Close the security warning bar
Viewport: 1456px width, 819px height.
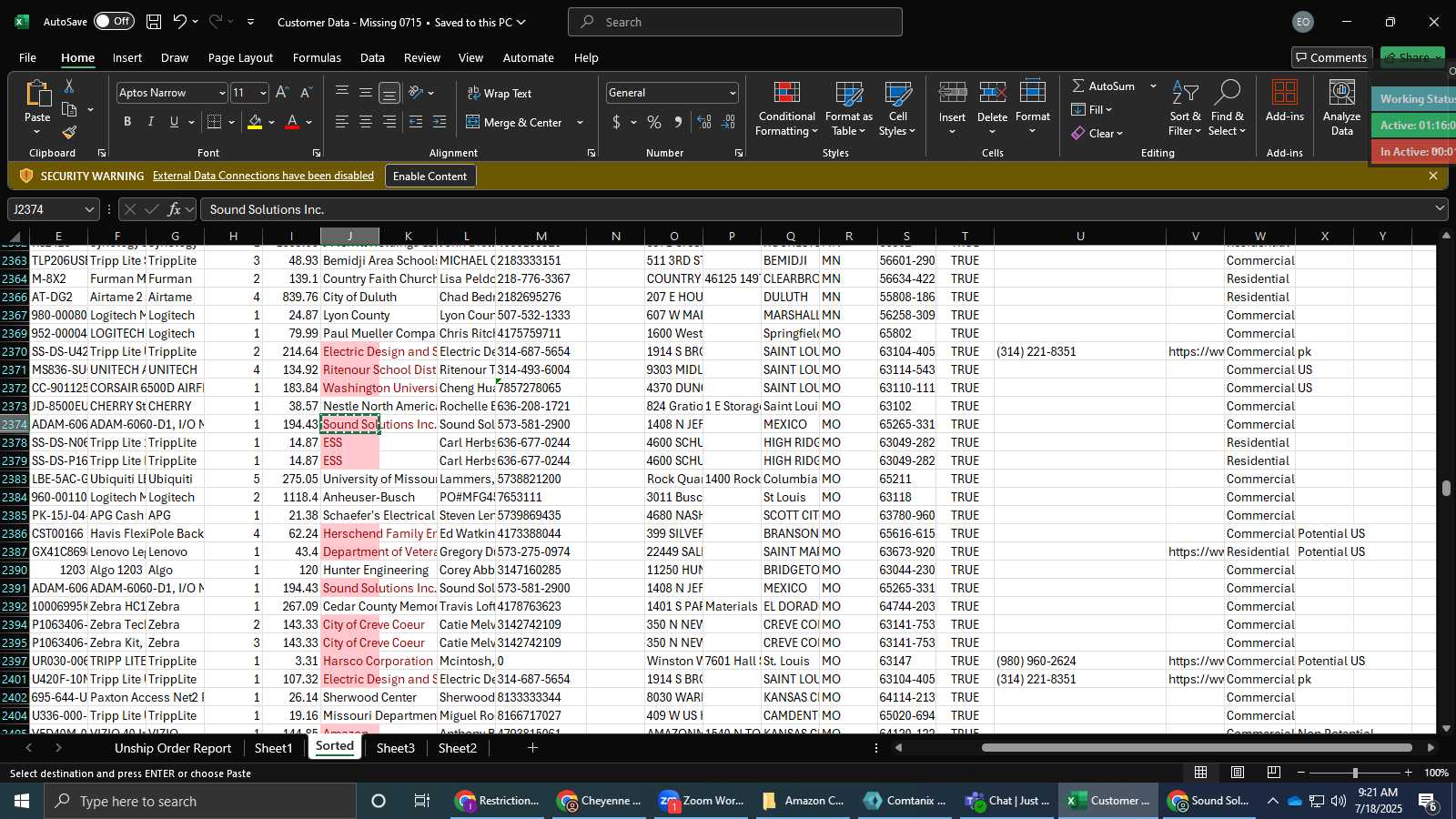(1433, 176)
